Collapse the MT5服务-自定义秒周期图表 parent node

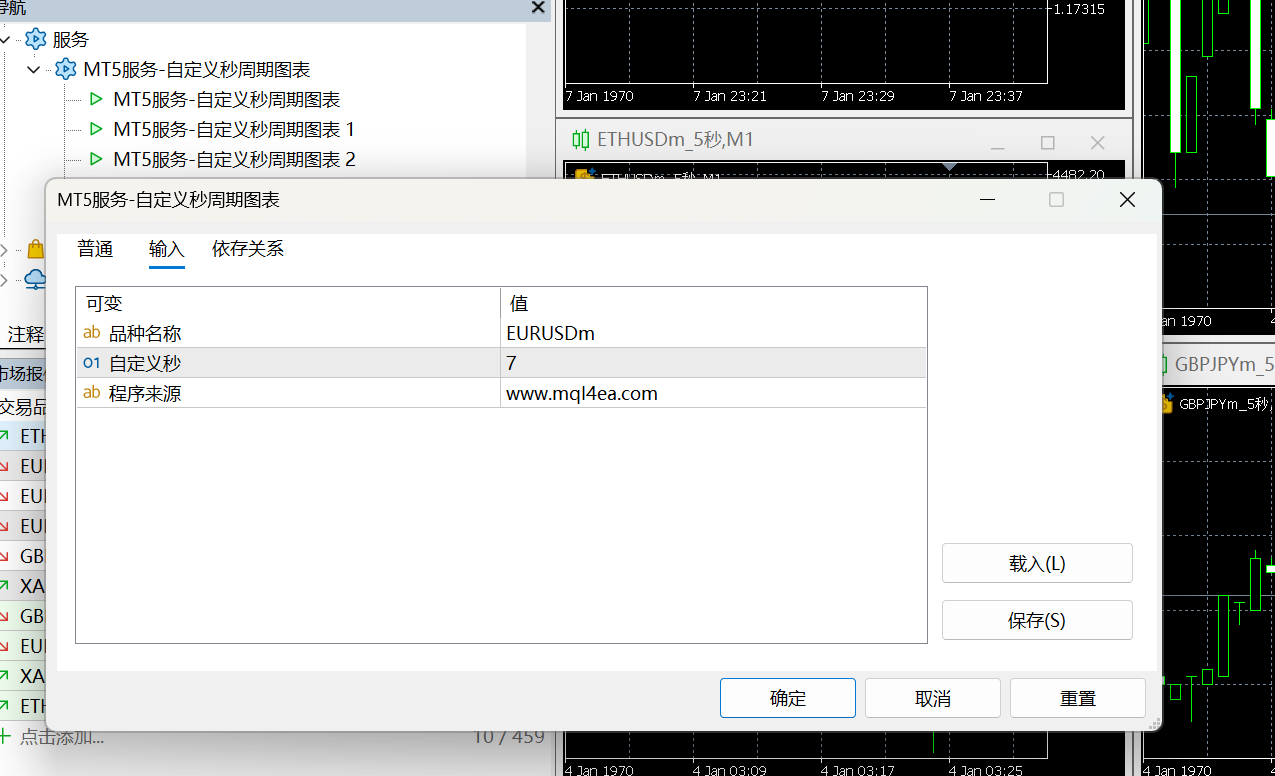(35, 70)
